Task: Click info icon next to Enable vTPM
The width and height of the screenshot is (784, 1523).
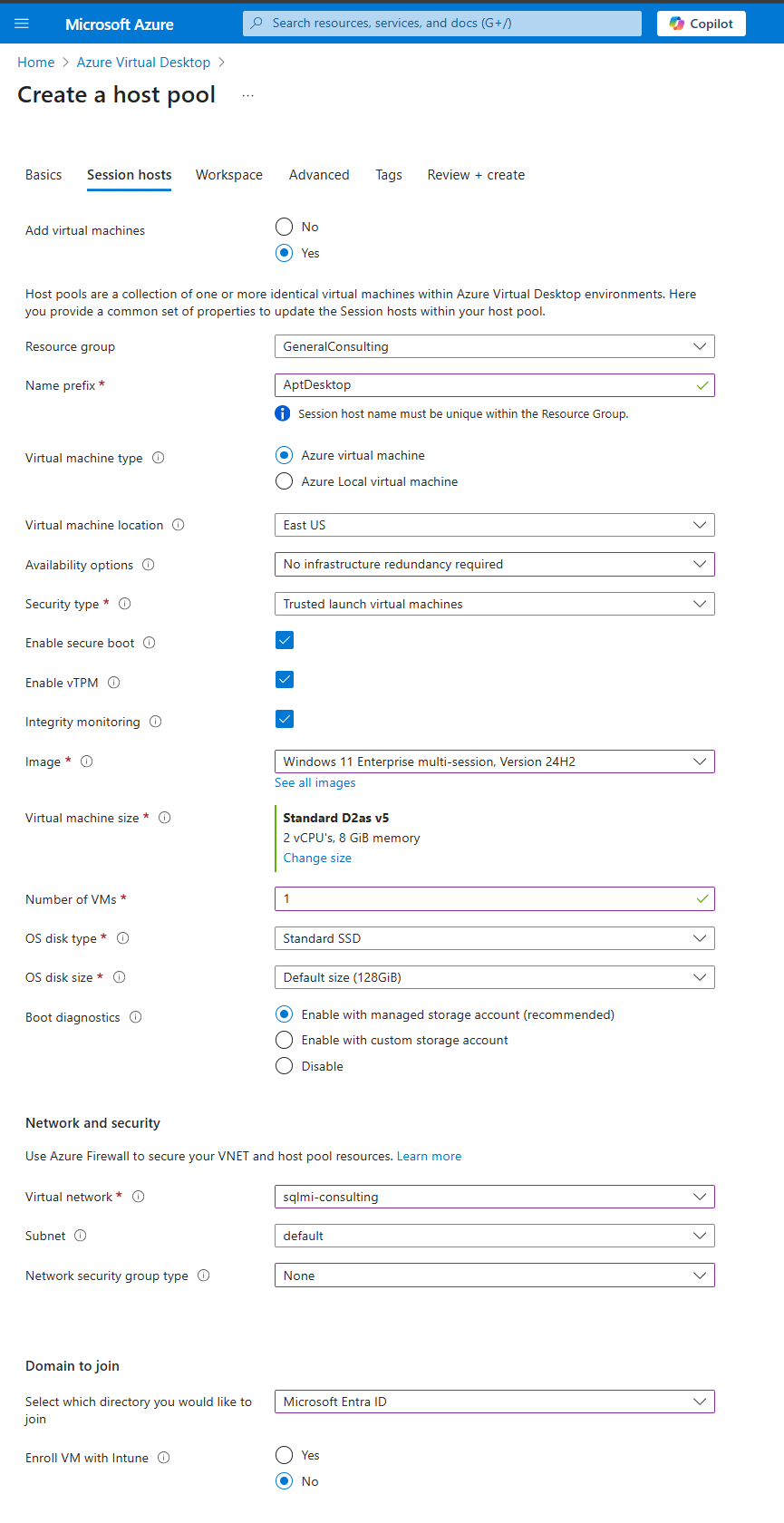Action: coord(114,683)
